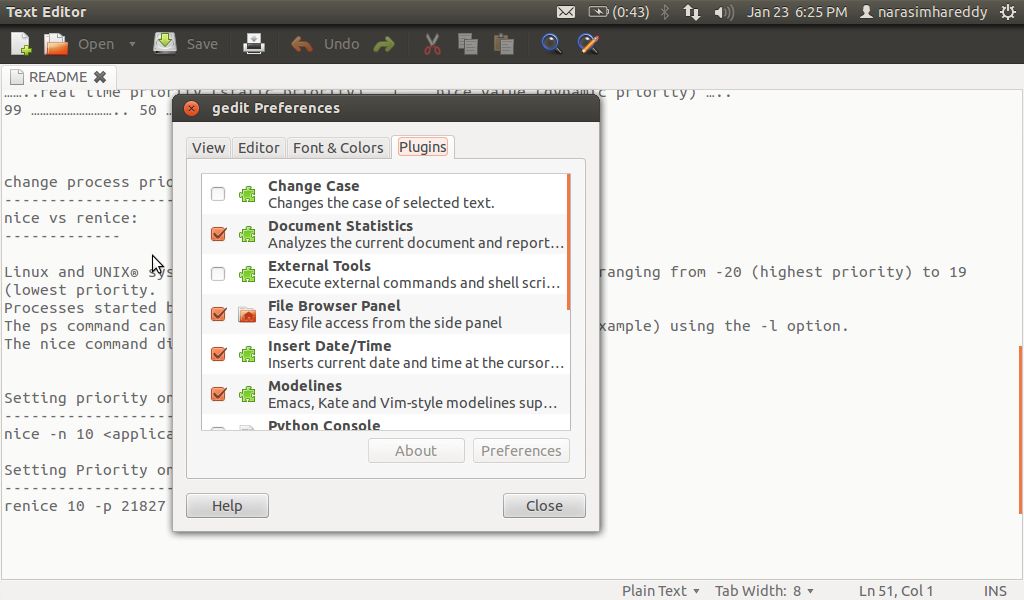Click the About button
Viewport: 1024px width, 600px height.
tap(416, 450)
